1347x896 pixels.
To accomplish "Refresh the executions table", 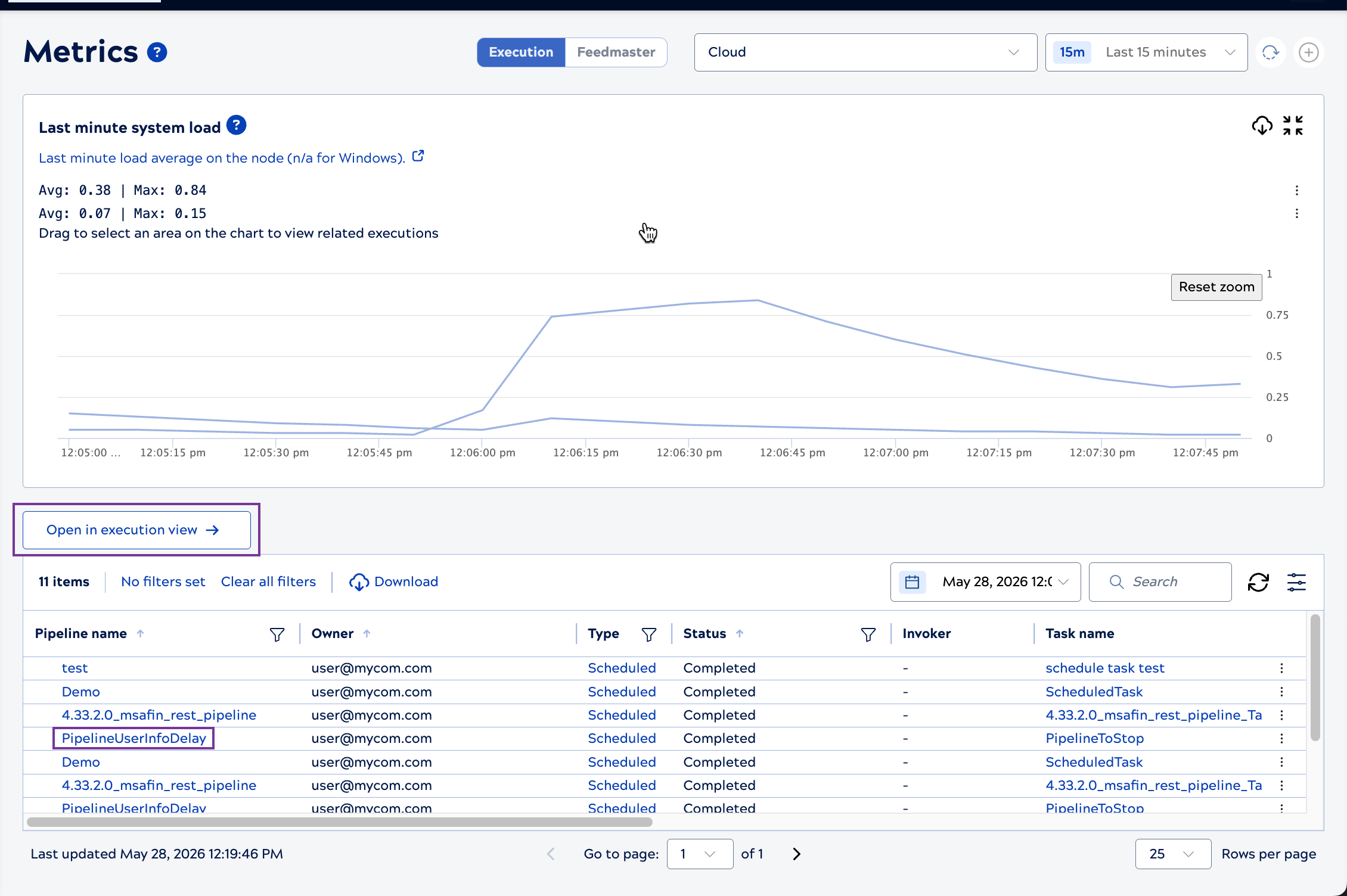I will [1258, 582].
